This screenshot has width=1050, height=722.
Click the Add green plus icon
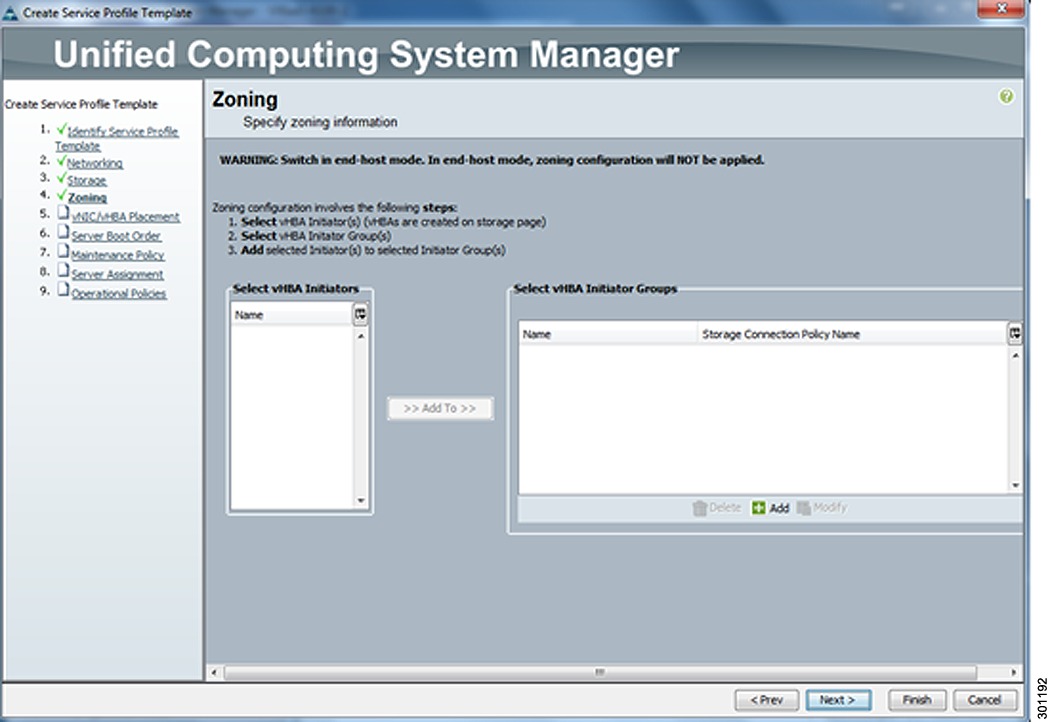pos(758,508)
